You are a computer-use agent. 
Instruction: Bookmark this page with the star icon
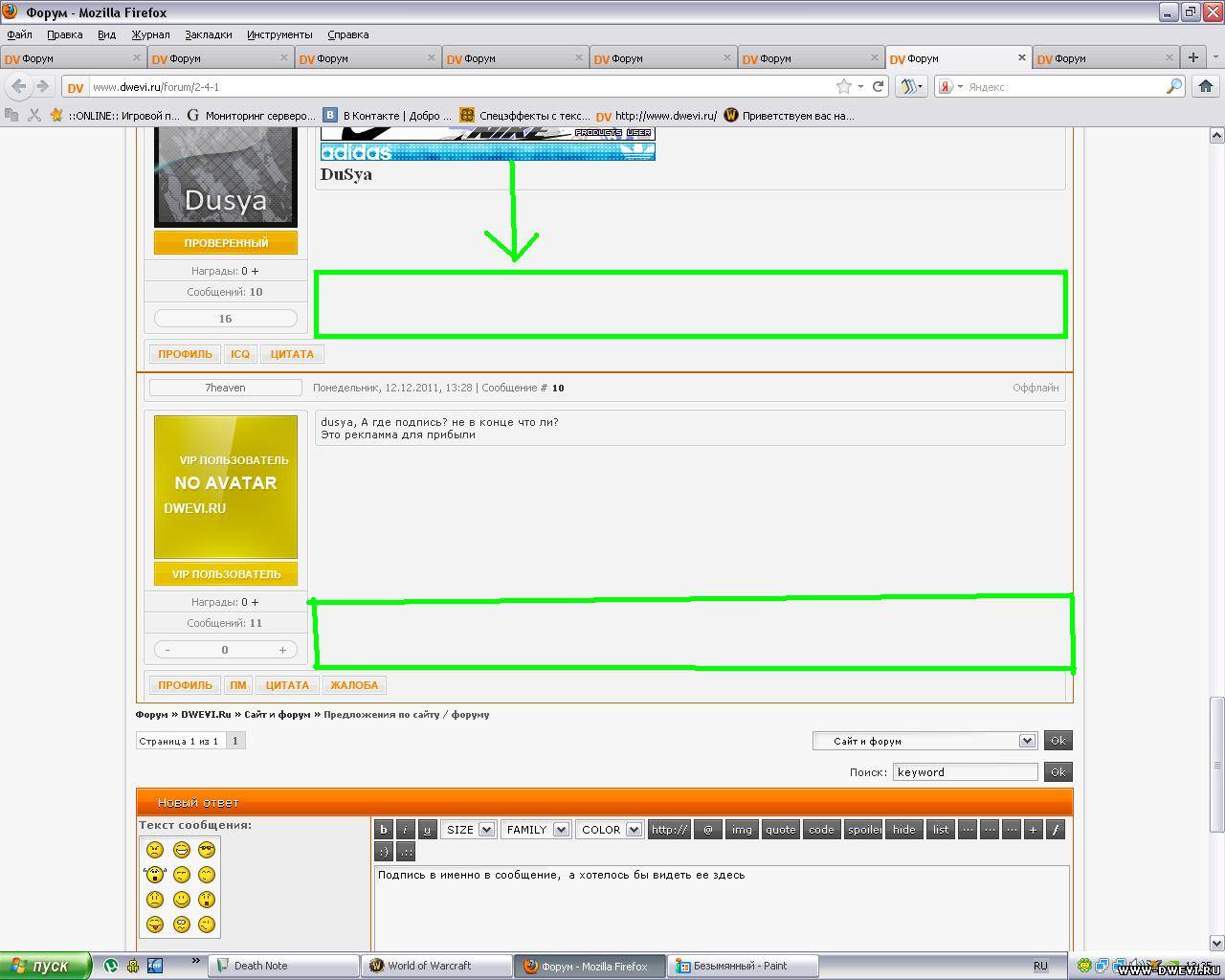click(x=843, y=86)
